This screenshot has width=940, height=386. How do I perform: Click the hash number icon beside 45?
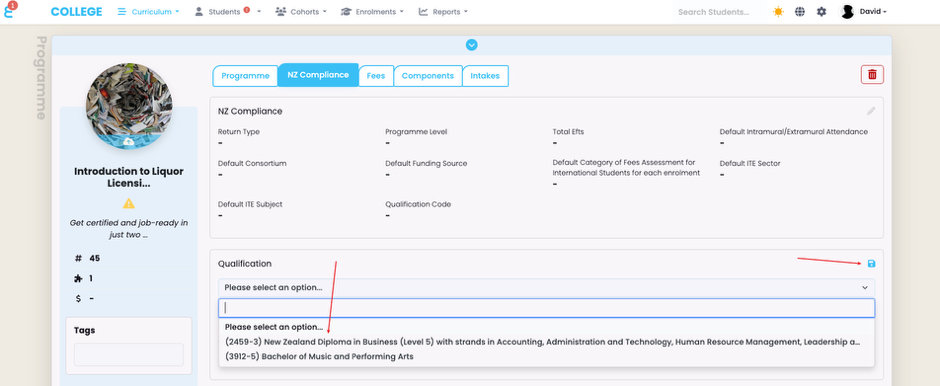click(x=79, y=258)
